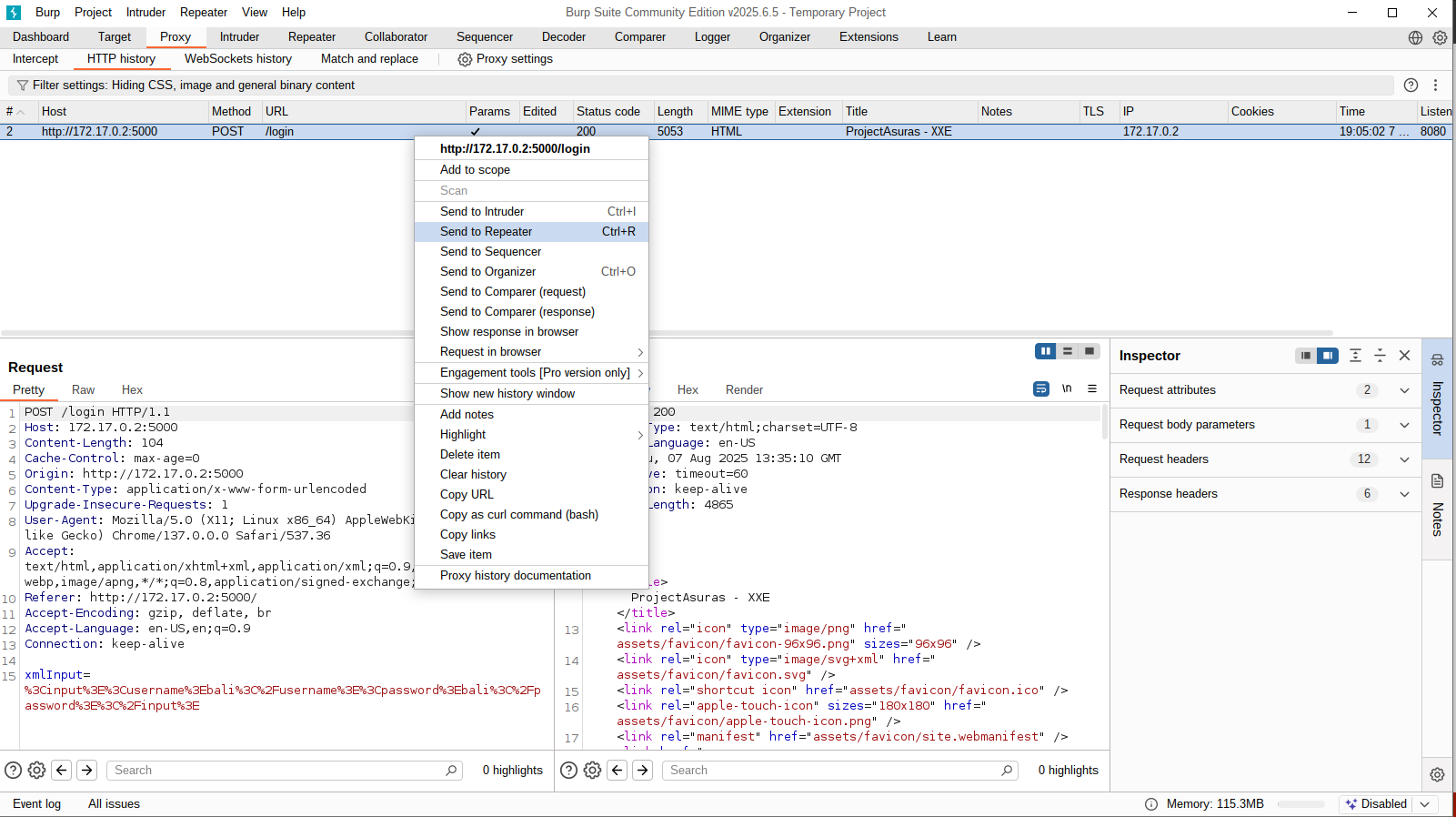1456x817 pixels.
Task: Click the response Search field
Action: 840,771
